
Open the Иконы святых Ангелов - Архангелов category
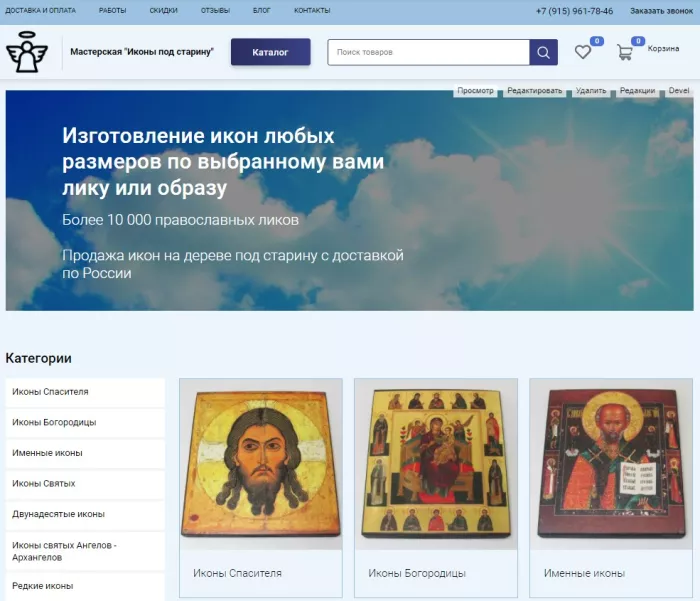(85, 551)
